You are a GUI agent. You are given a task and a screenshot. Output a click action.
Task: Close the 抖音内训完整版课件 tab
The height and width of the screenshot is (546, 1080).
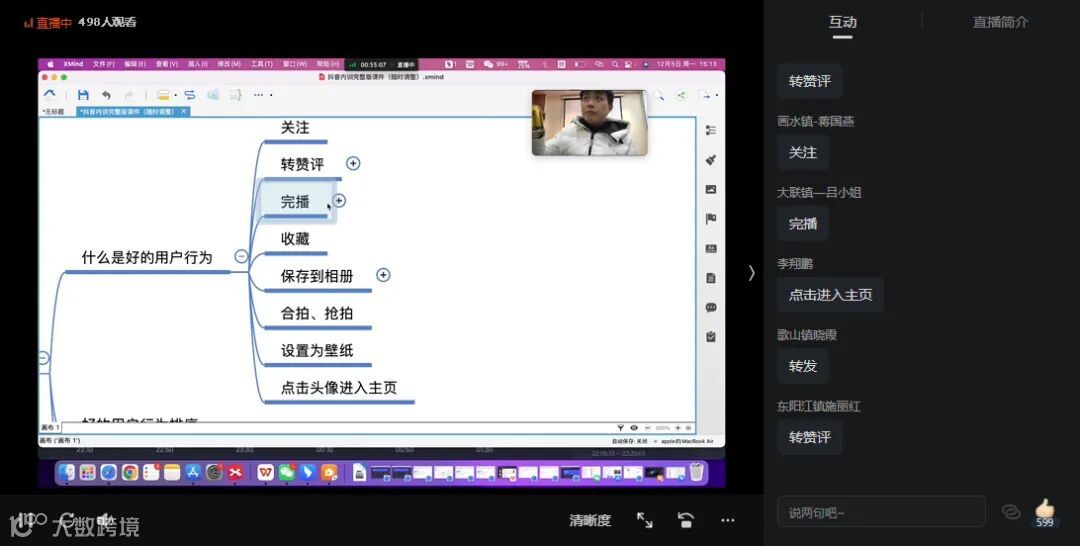pos(184,112)
